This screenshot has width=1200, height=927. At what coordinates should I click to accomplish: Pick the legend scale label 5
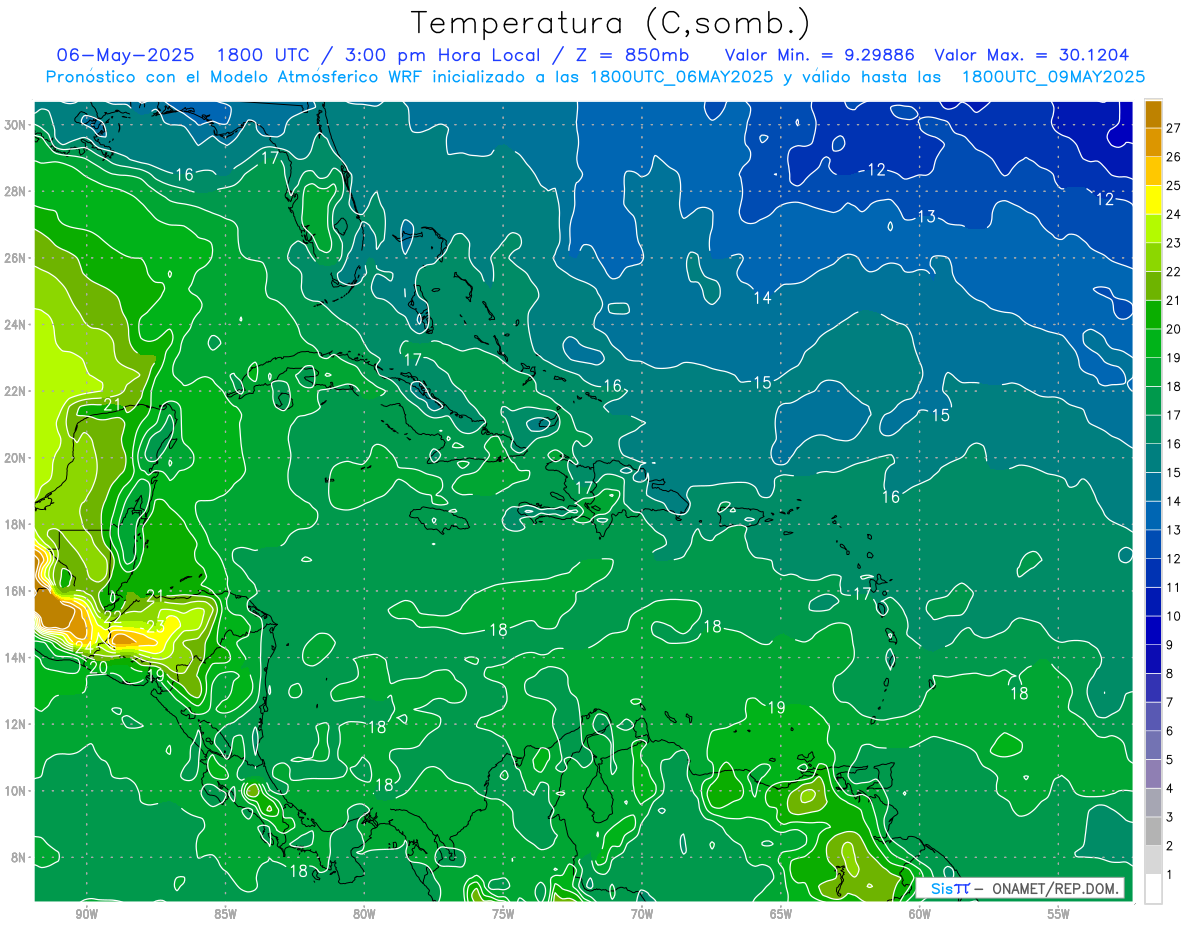[1170, 760]
